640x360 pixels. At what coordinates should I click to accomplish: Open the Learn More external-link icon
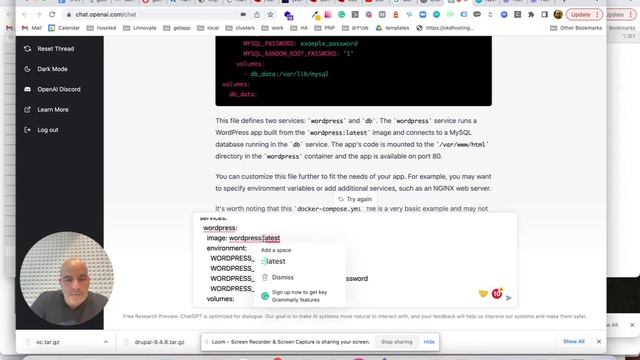coord(27,109)
